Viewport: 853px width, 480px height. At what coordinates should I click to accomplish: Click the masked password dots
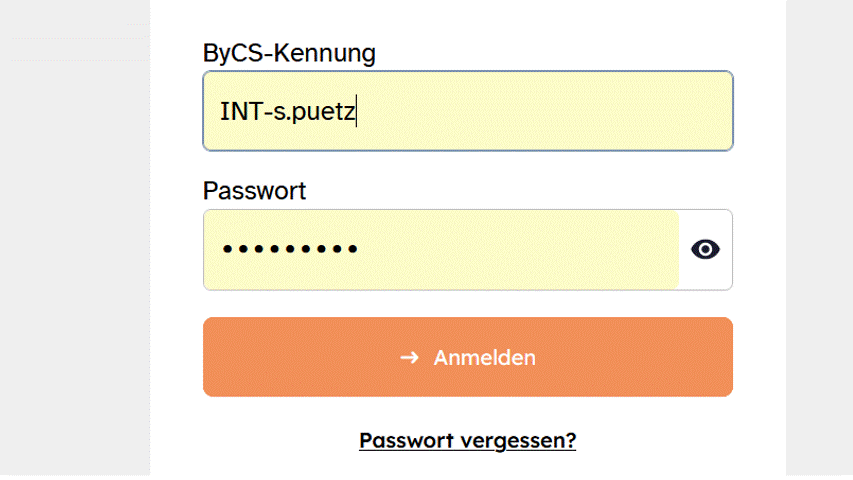(290, 250)
